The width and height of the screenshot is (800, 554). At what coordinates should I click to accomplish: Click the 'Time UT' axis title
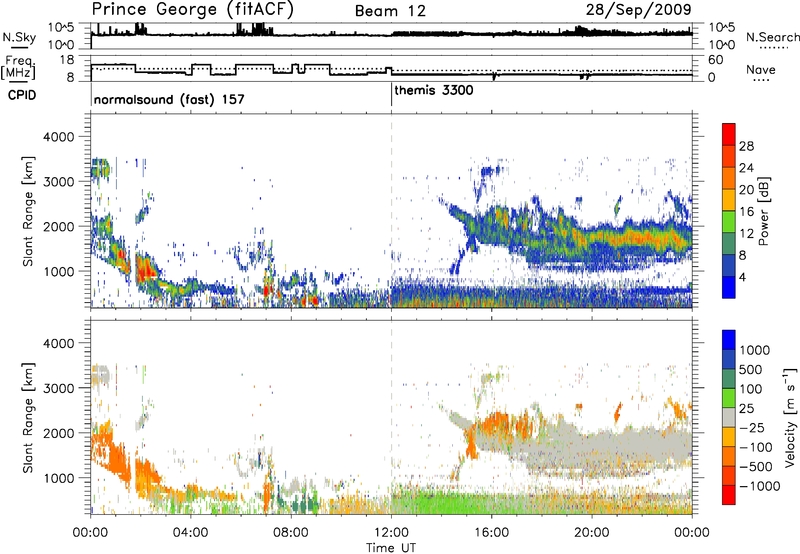click(391, 547)
